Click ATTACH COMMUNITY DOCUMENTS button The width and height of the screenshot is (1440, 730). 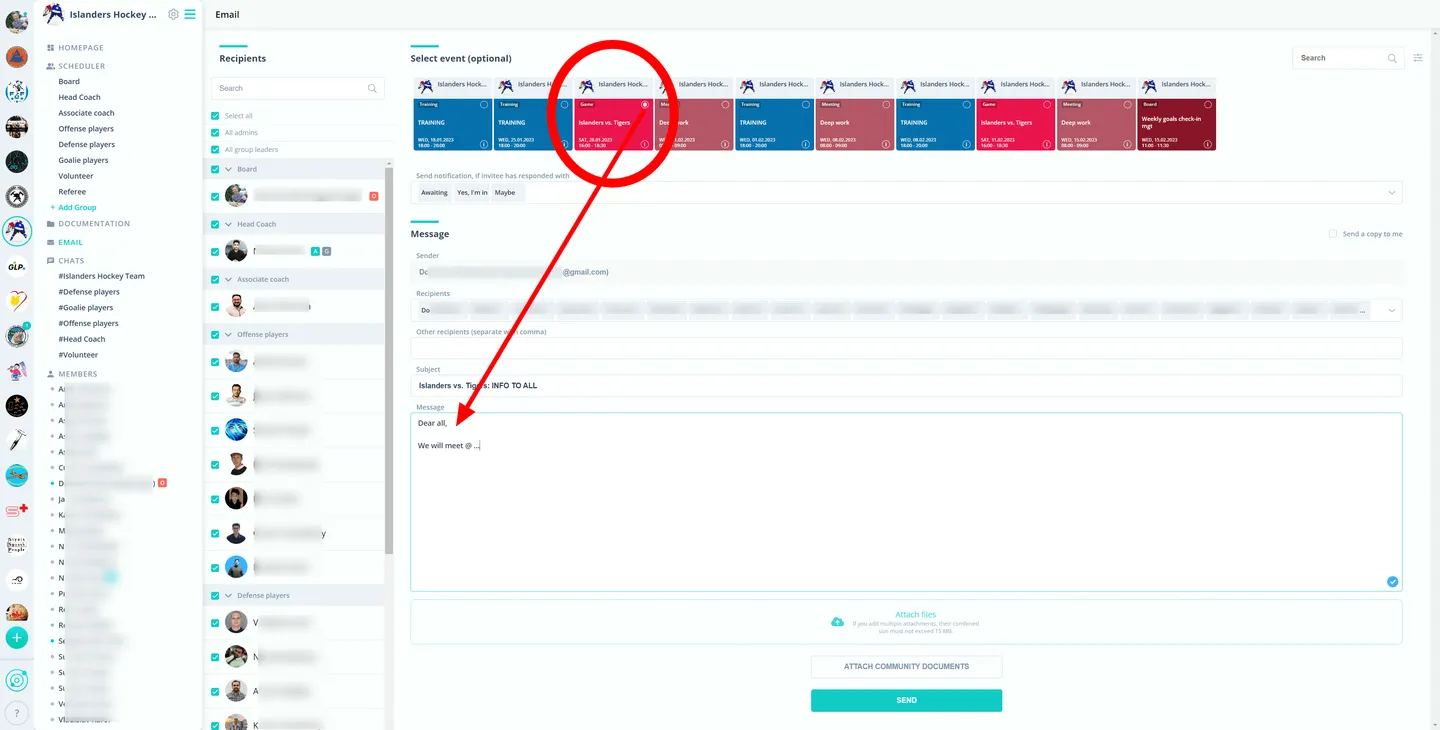(x=906, y=666)
